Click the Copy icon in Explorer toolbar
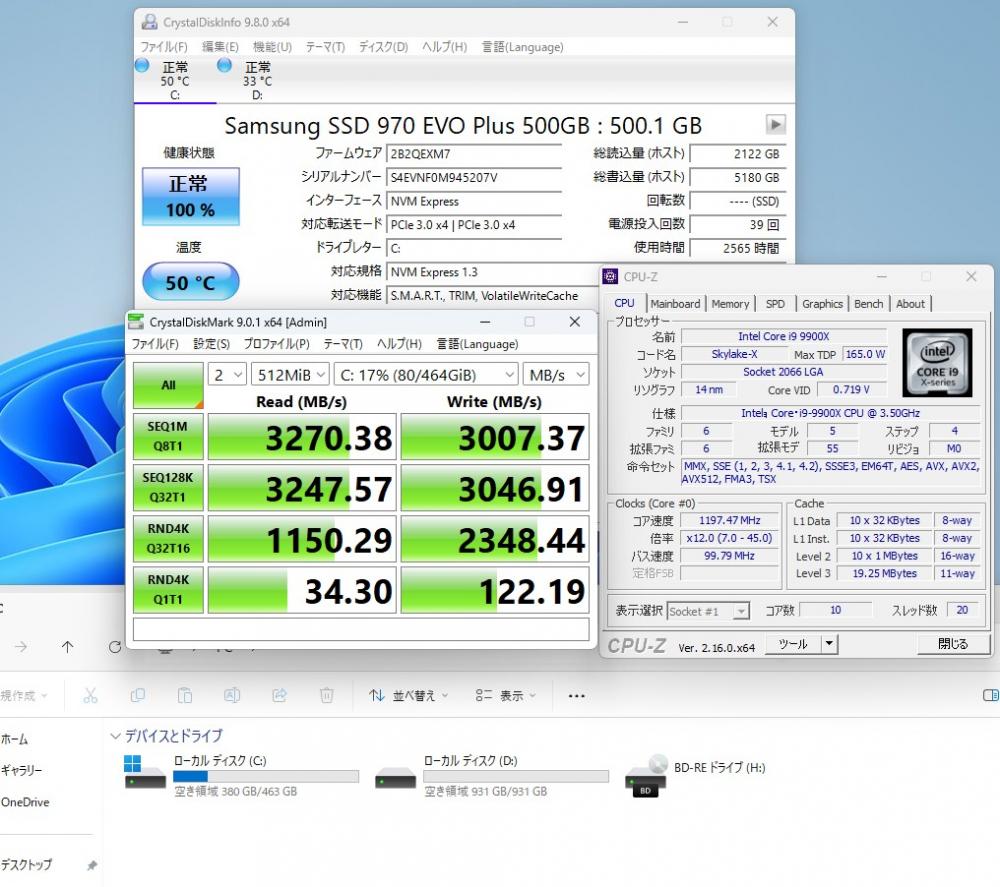The image size is (1000, 887). (138, 695)
